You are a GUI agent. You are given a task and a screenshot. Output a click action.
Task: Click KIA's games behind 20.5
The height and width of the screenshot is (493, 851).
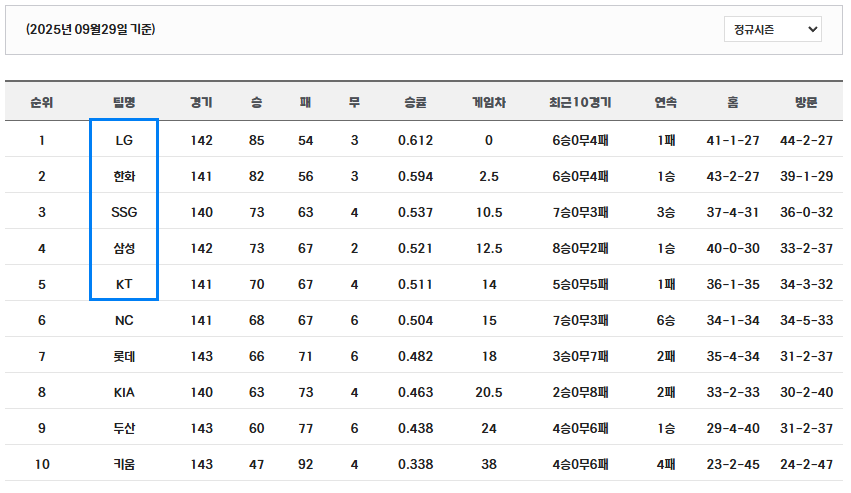pos(489,393)
